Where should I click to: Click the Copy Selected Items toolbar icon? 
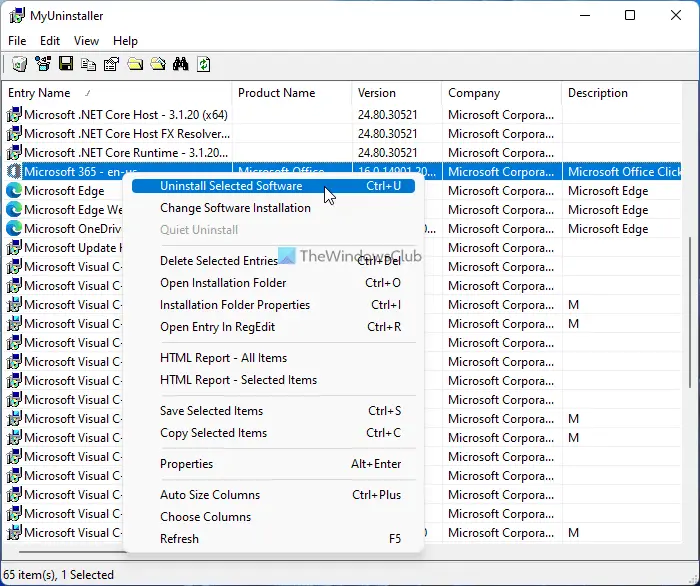pyautogui.click(x=88, y=65)
